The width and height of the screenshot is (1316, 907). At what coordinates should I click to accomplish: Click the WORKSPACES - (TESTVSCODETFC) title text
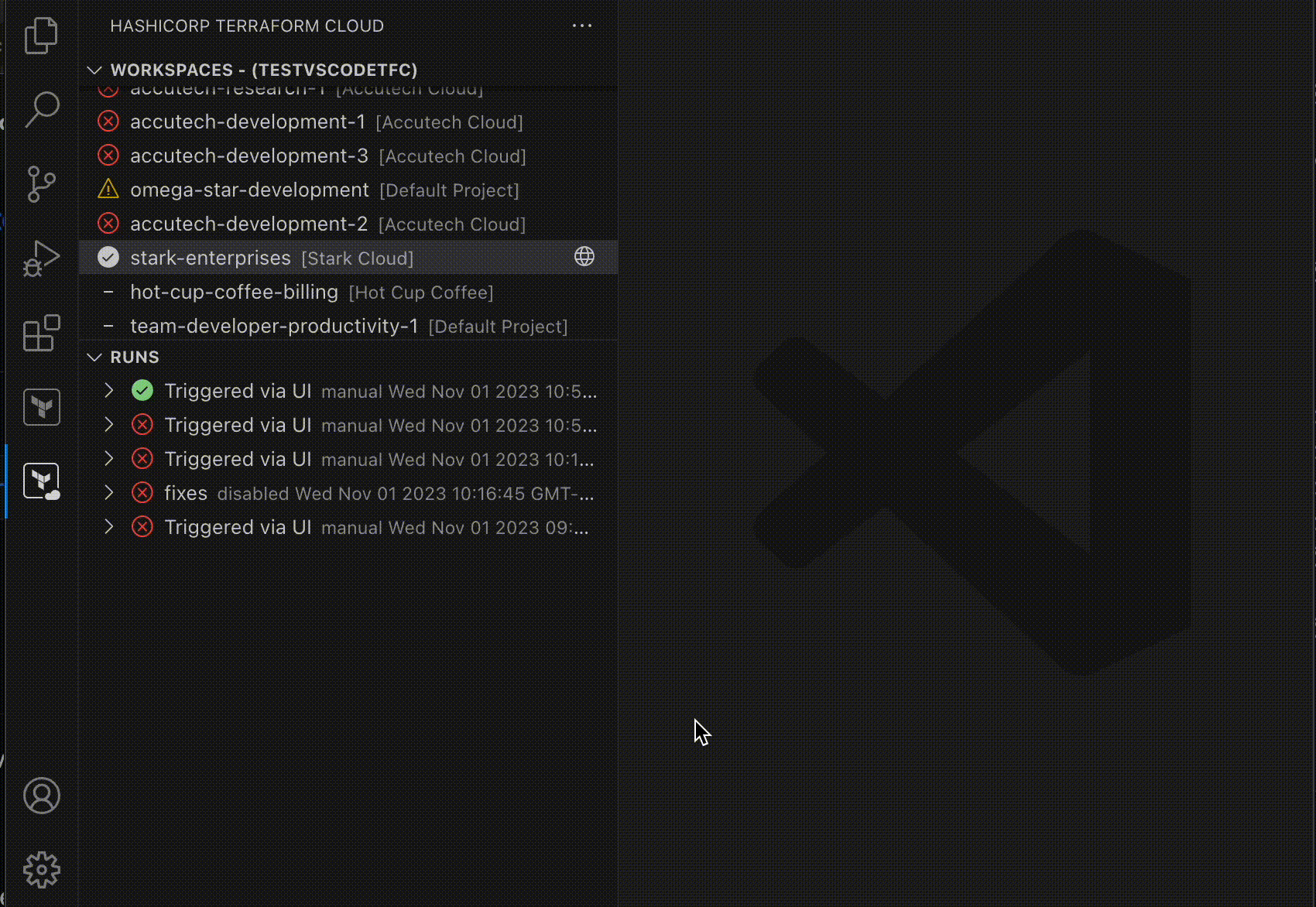pos(264,70)
